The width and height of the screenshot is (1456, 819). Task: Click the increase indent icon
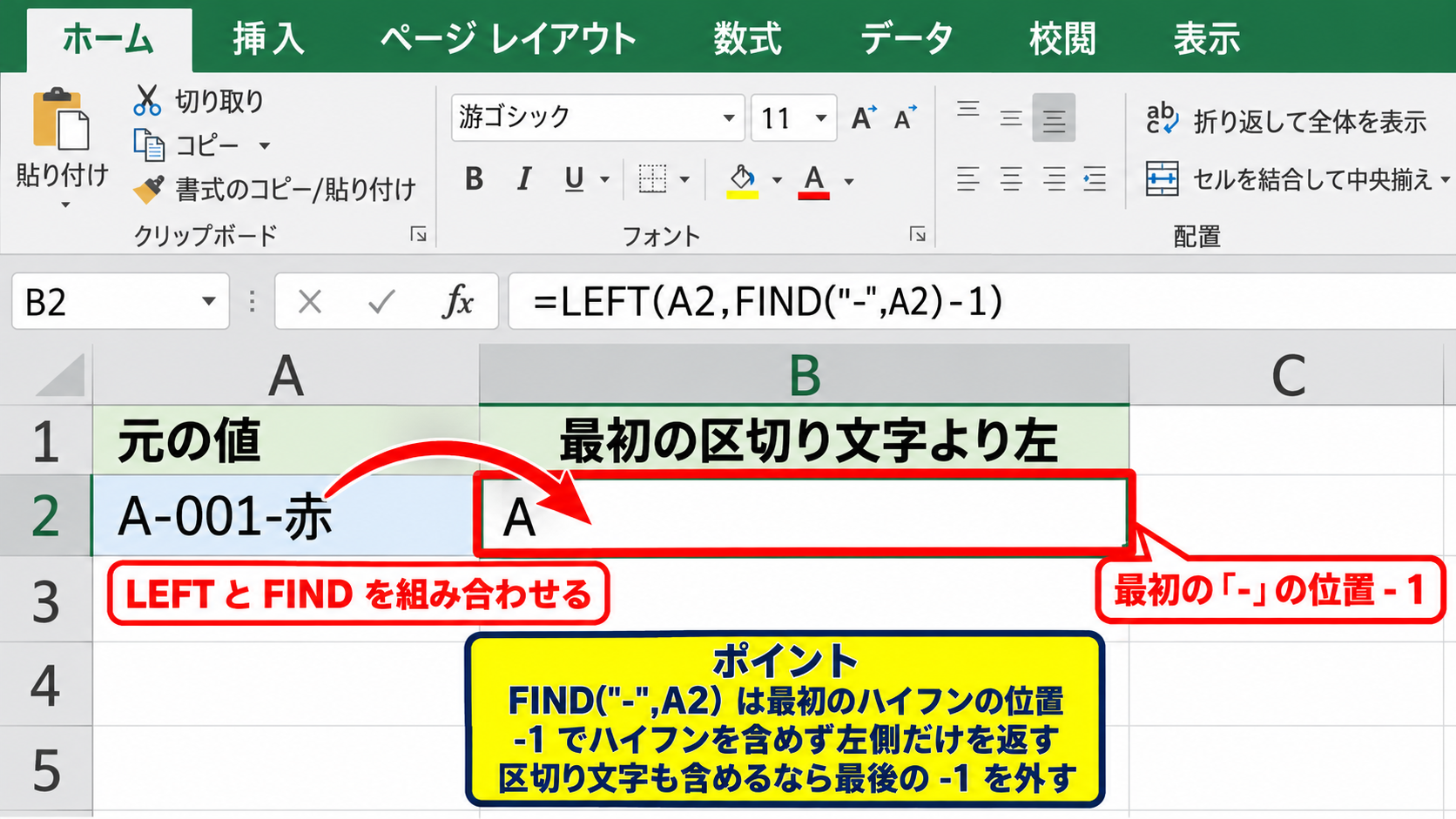point(1095,179)
